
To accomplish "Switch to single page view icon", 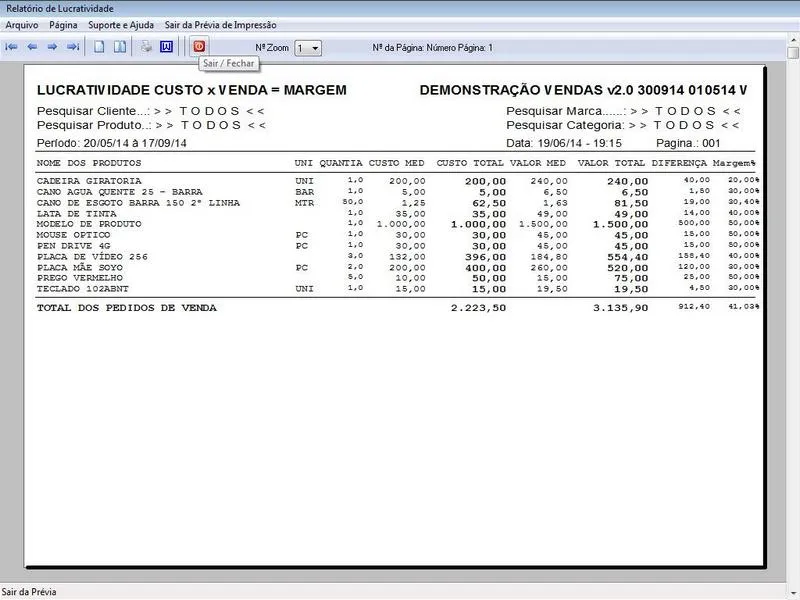I will point(99,47).
